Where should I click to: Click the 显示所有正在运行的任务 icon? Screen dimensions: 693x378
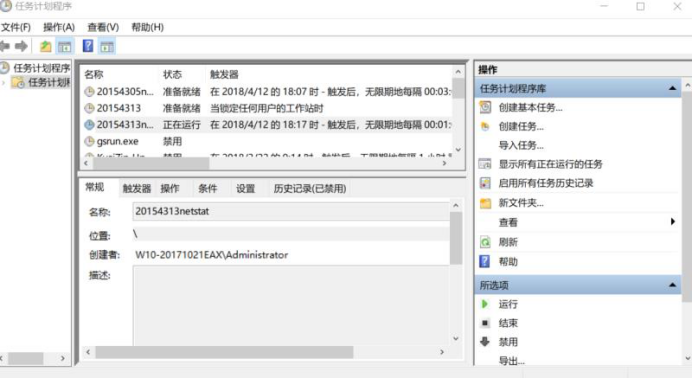tap(485, 164)
